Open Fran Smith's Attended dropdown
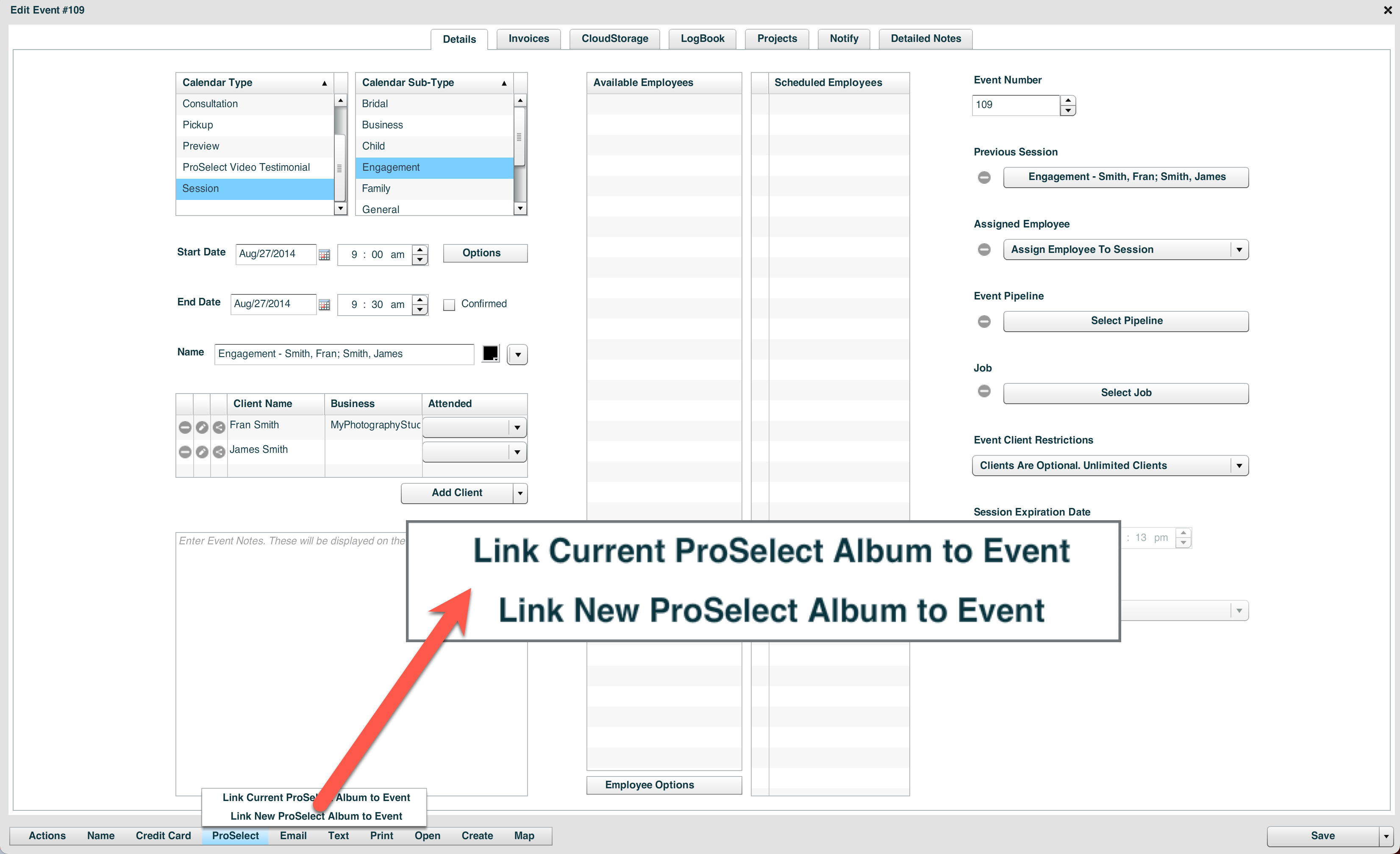Screen dimensions: 1400x854 click(517, 427)
